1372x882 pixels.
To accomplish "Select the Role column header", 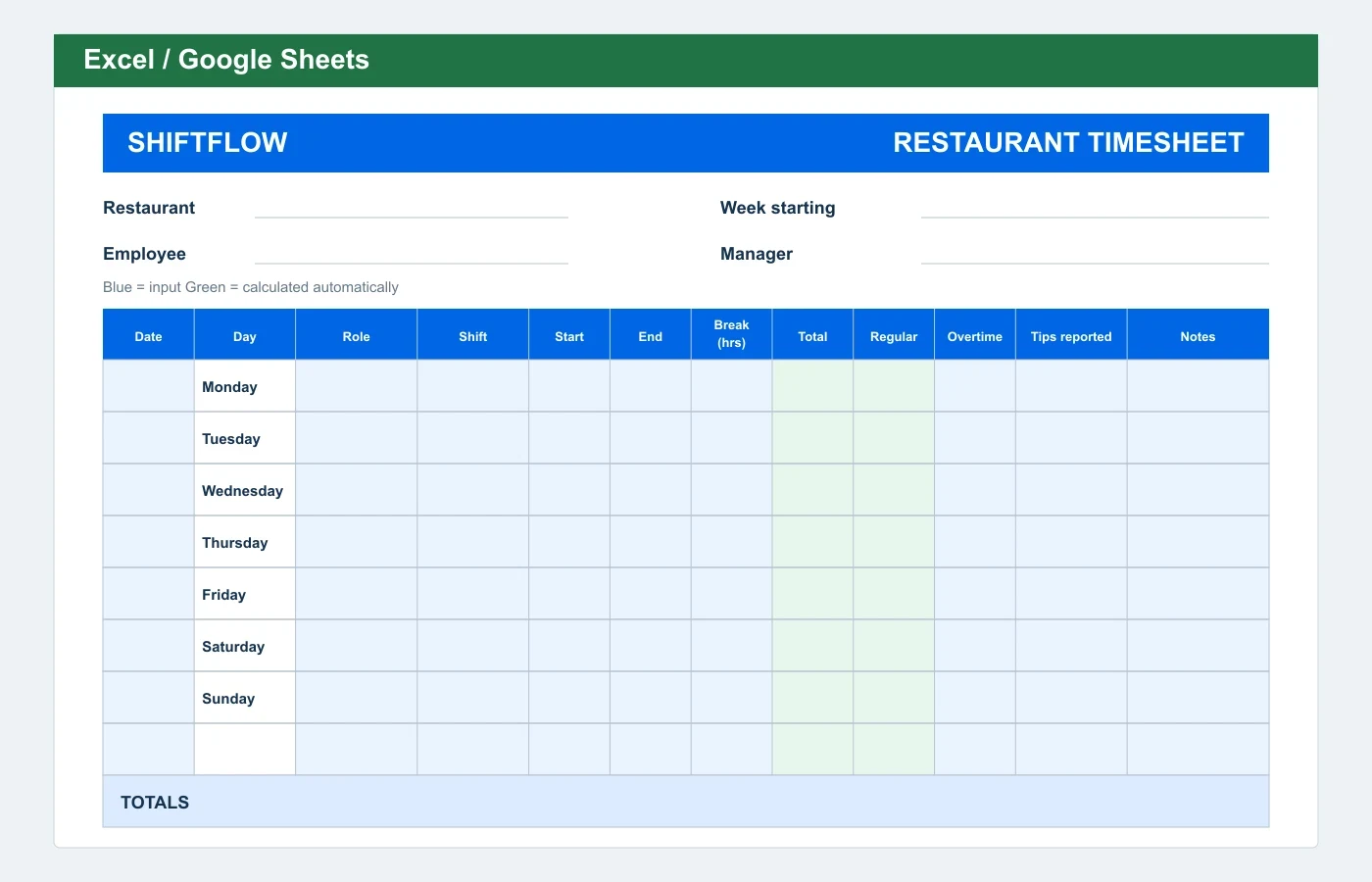I will click(x=357, y=335).
